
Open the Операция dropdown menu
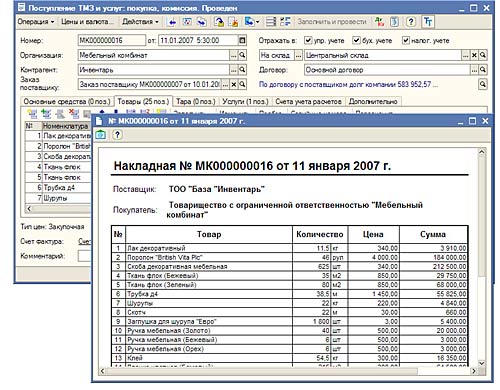coord(36,22)
